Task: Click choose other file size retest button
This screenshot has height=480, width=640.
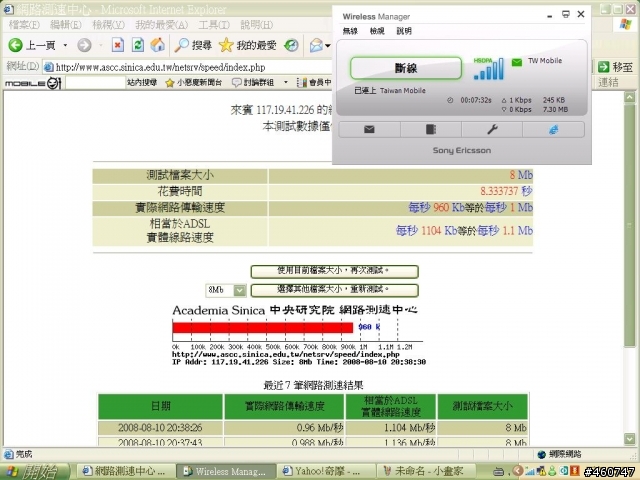Action: pyautogui.click(x=334, y=290)
